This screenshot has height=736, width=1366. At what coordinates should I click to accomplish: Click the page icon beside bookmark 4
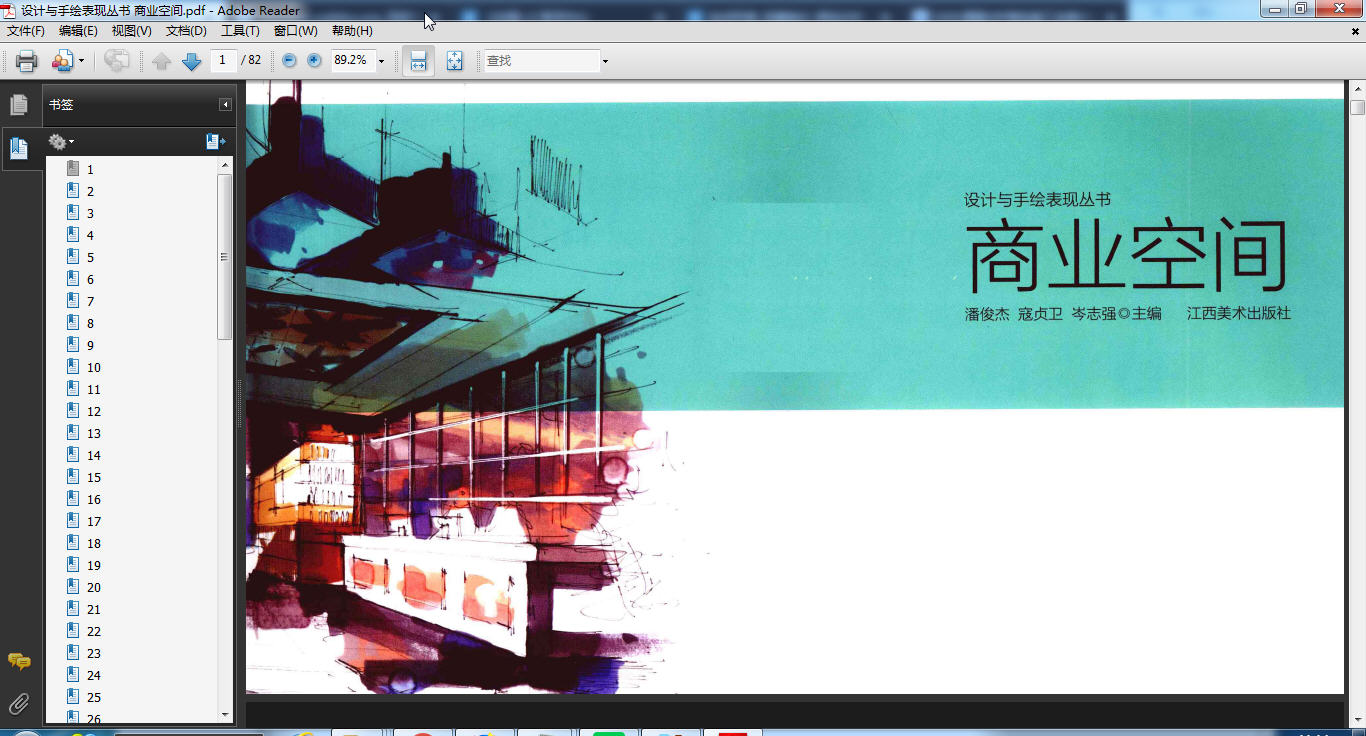point(72,235)
